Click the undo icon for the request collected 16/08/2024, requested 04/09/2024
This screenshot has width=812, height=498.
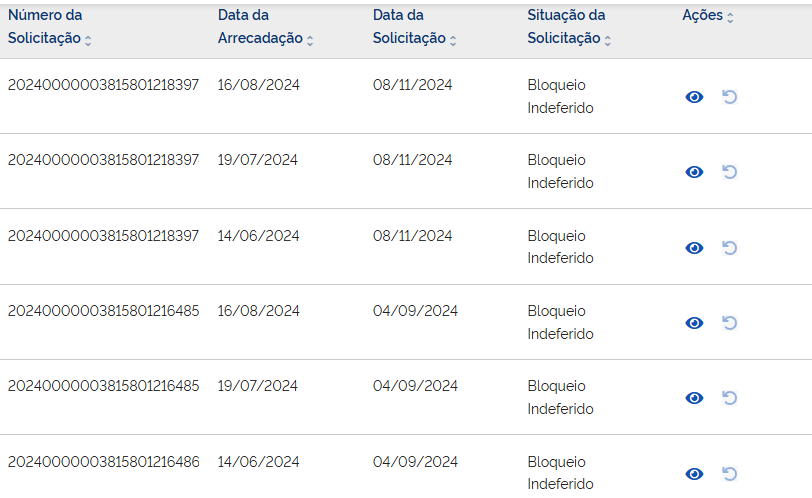[x=730, y=323]
